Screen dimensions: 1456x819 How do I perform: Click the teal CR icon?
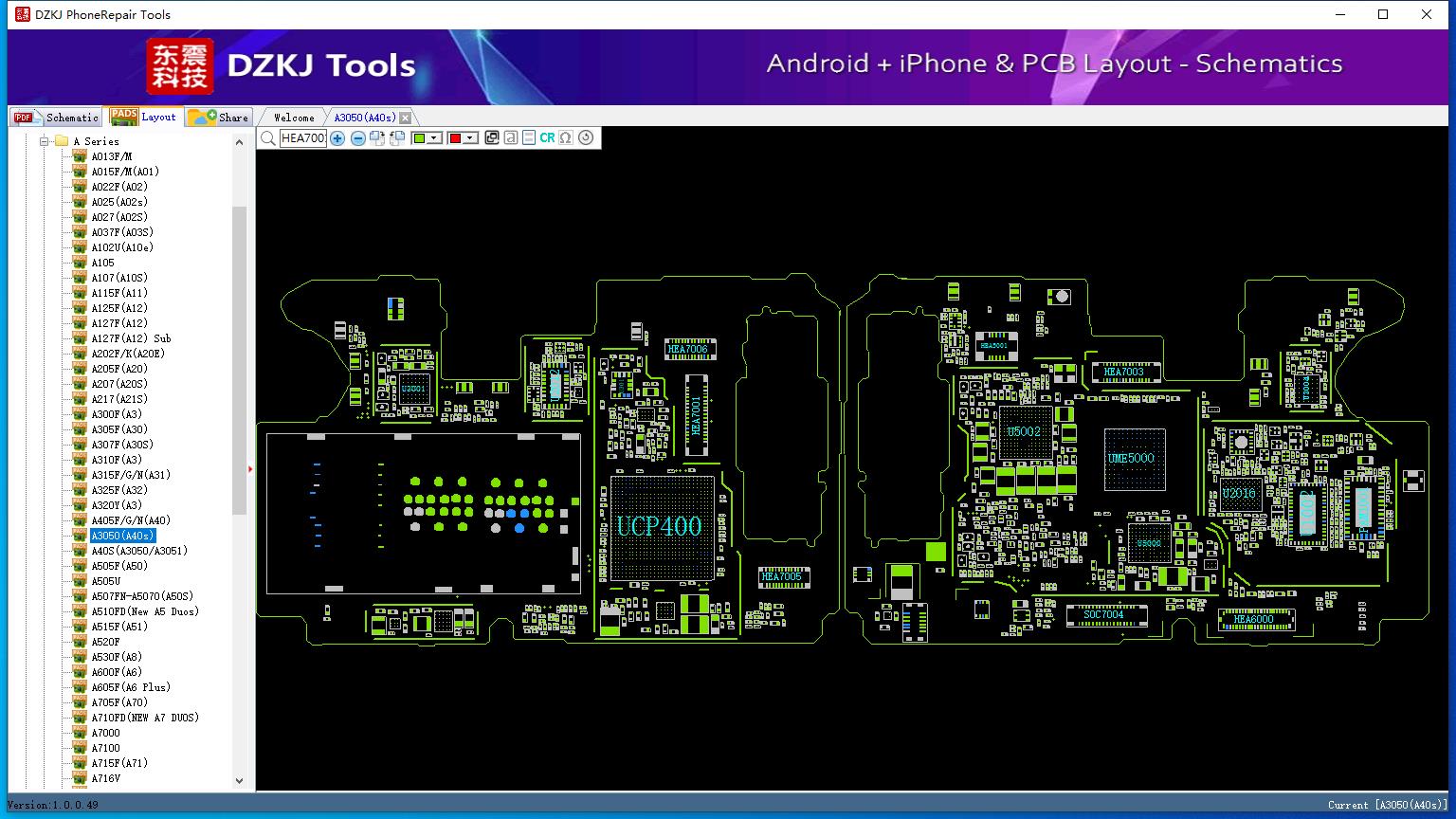547,138
